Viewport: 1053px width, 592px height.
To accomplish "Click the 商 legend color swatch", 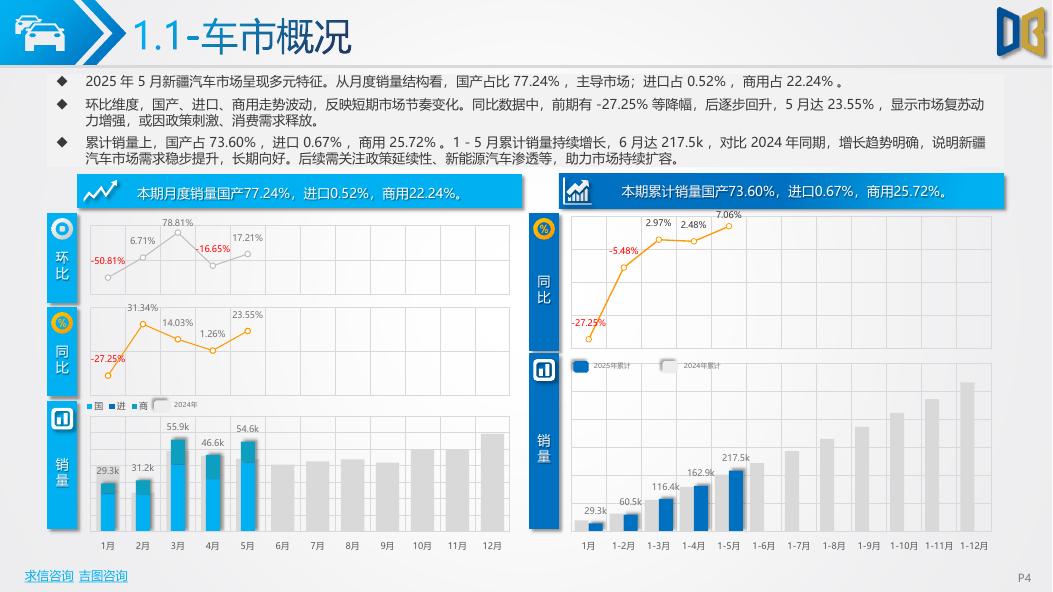I will pos(134,406).
